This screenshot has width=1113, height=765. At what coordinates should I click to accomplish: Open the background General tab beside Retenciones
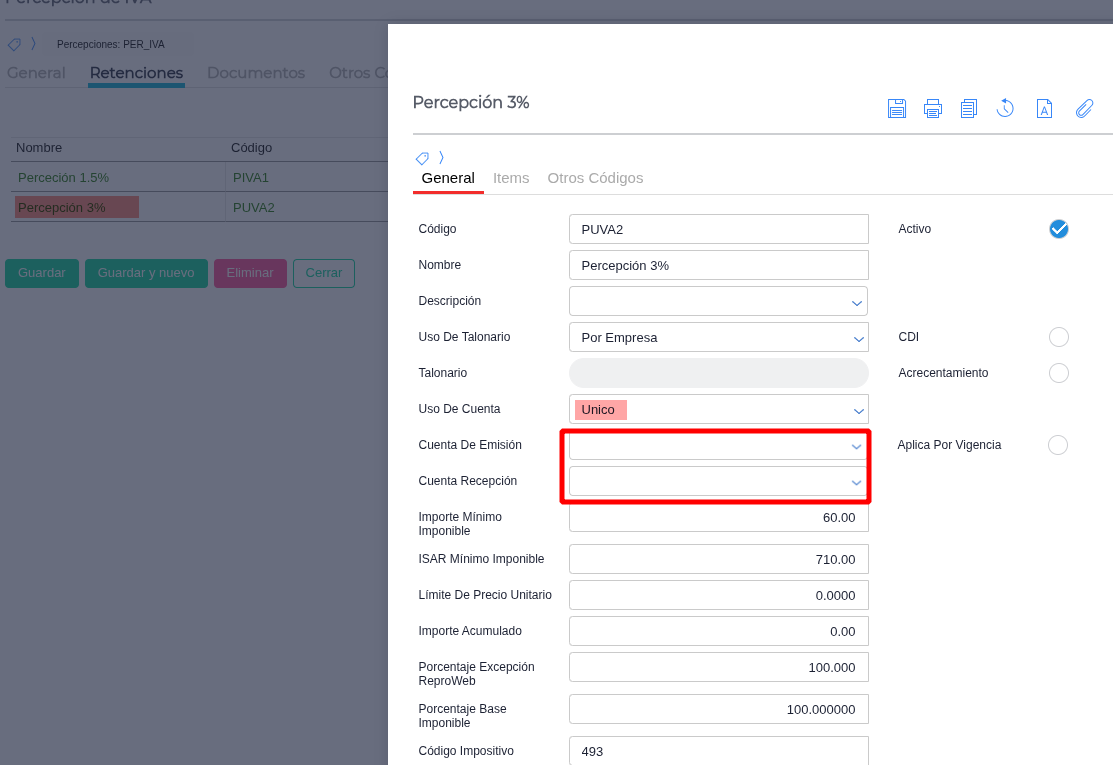pyautogui.click(x=35, y=73)
